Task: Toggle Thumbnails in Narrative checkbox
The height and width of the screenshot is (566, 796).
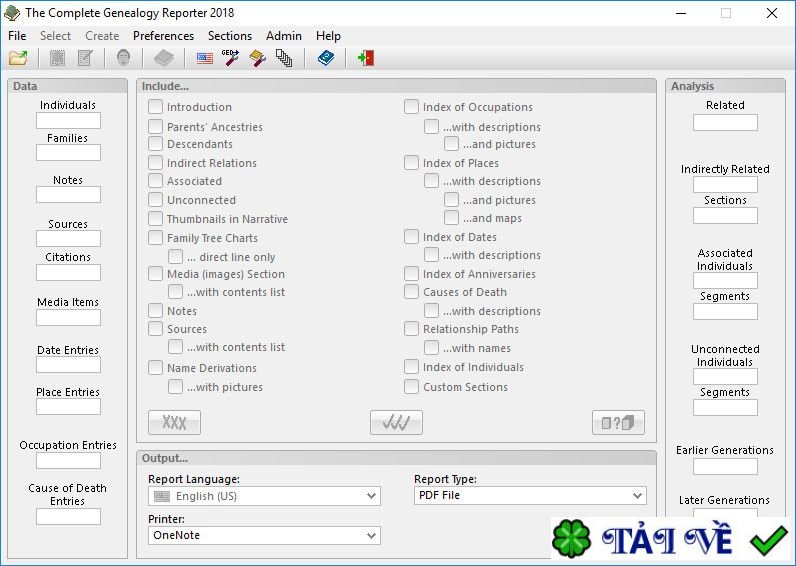Action: click(x=155, y=219)
